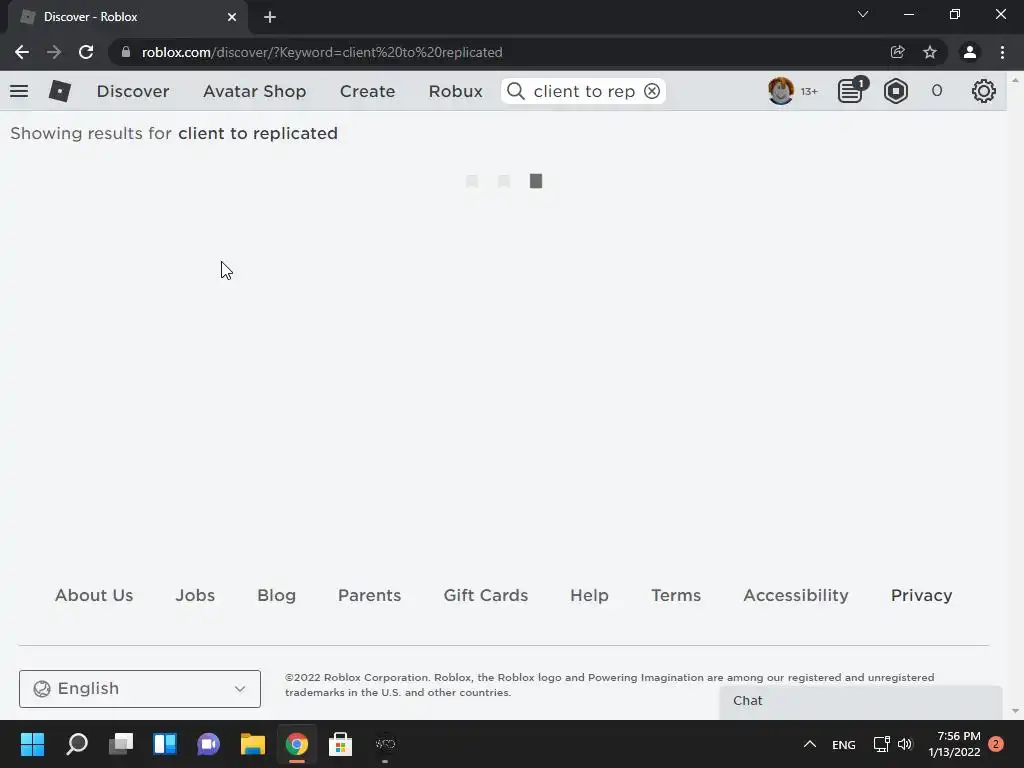Open the user avatar profile
1024x768 pixels.
780,91
